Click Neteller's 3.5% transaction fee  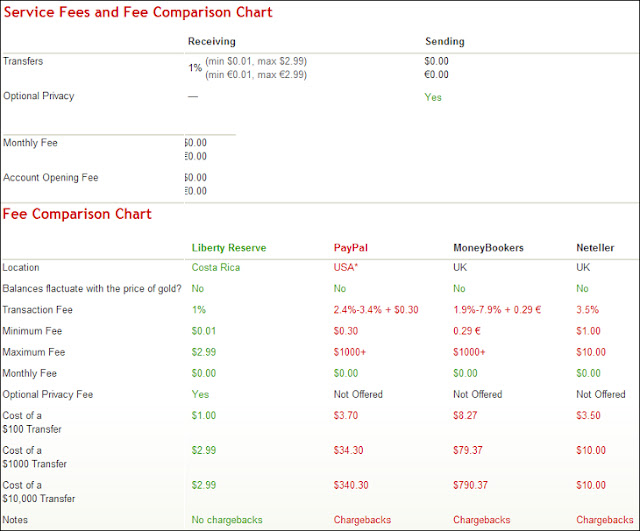click(x=588, y=310)
